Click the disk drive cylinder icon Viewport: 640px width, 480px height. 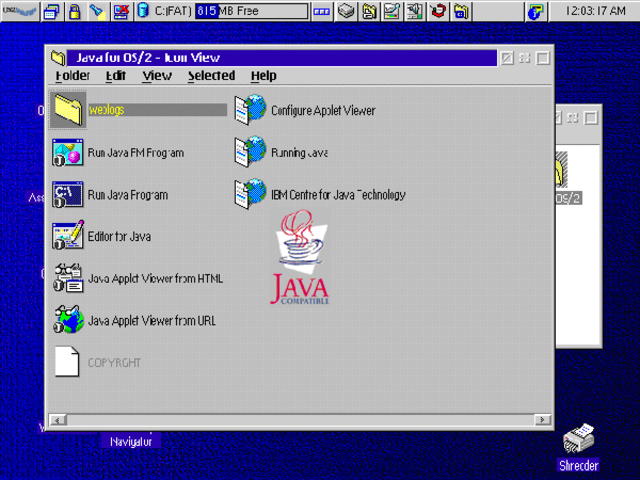click(x=143, y=11)
